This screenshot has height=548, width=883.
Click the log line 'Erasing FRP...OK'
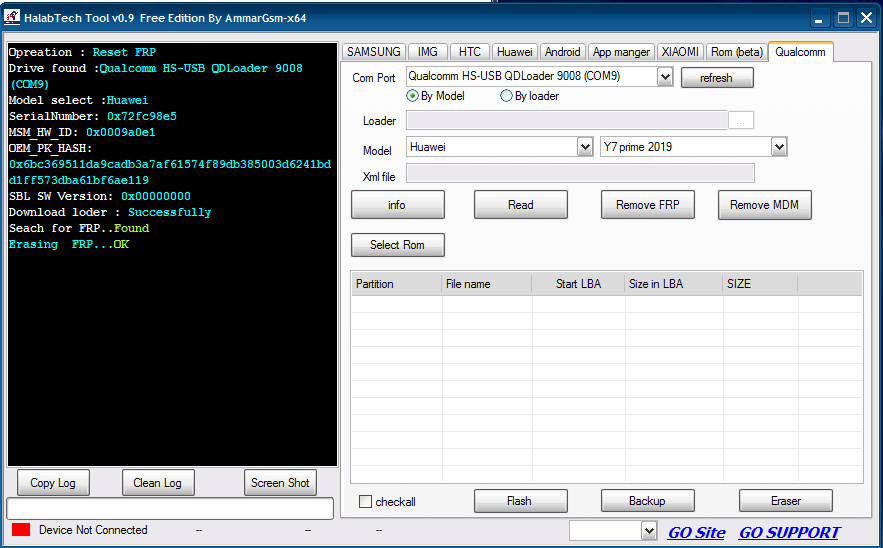pyautogui.click(x=69, y=244)
